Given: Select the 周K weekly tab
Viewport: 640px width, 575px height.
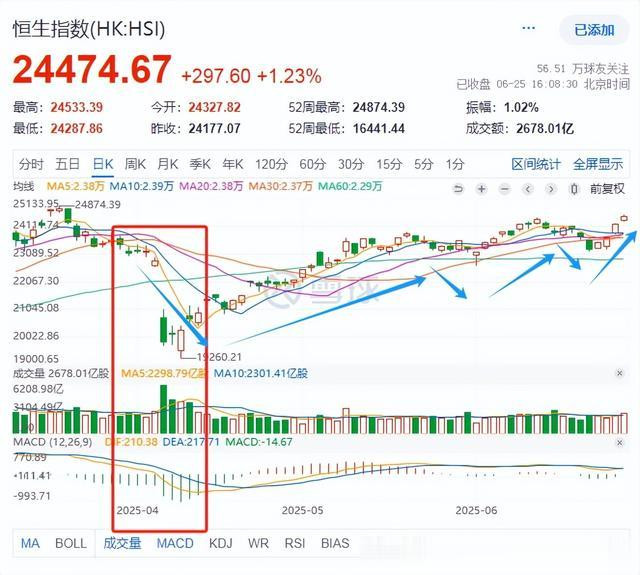Looking at the screenshot, I should [x=135, y=164].
